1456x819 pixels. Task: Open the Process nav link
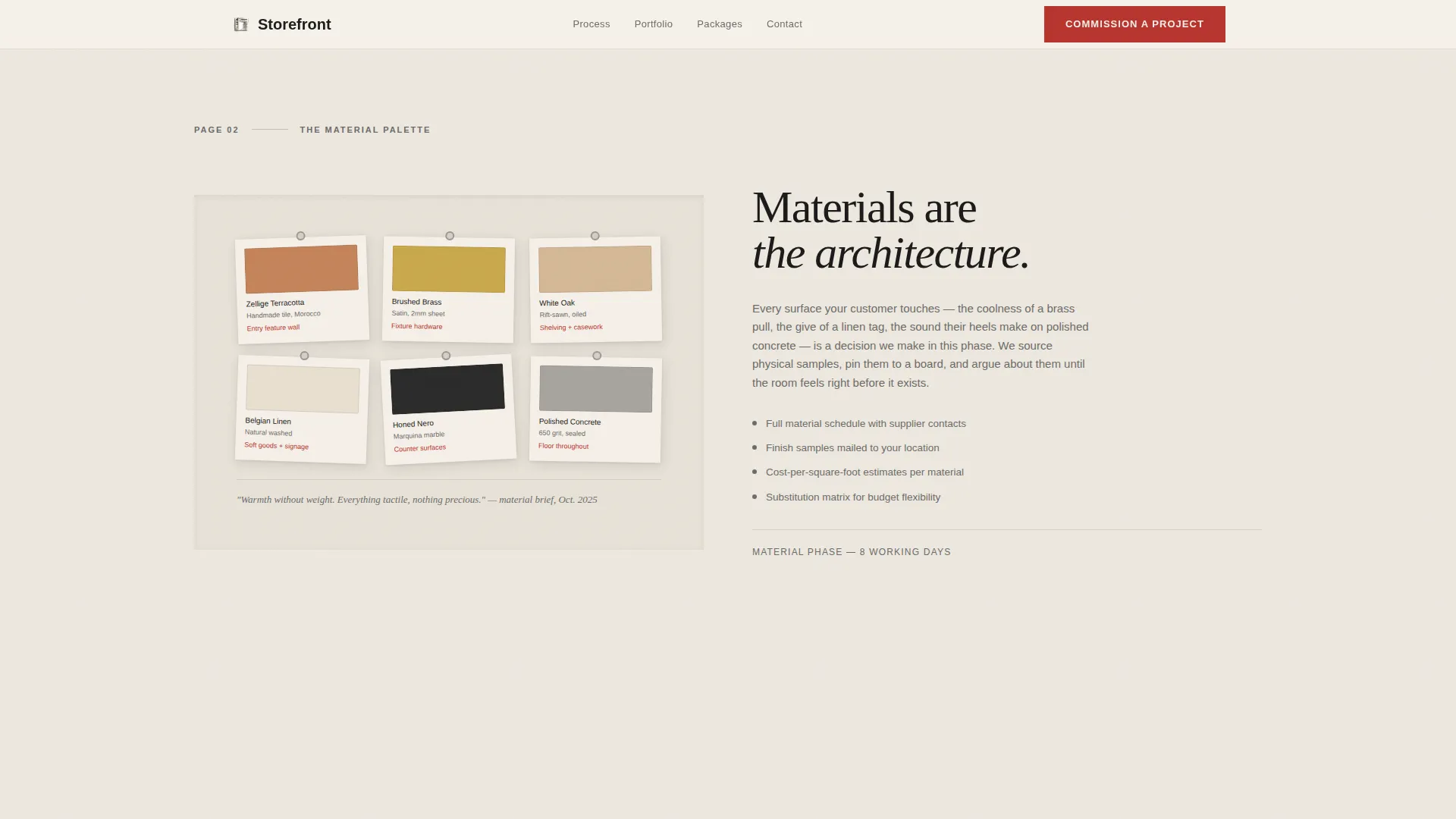[x=591, y=24]
